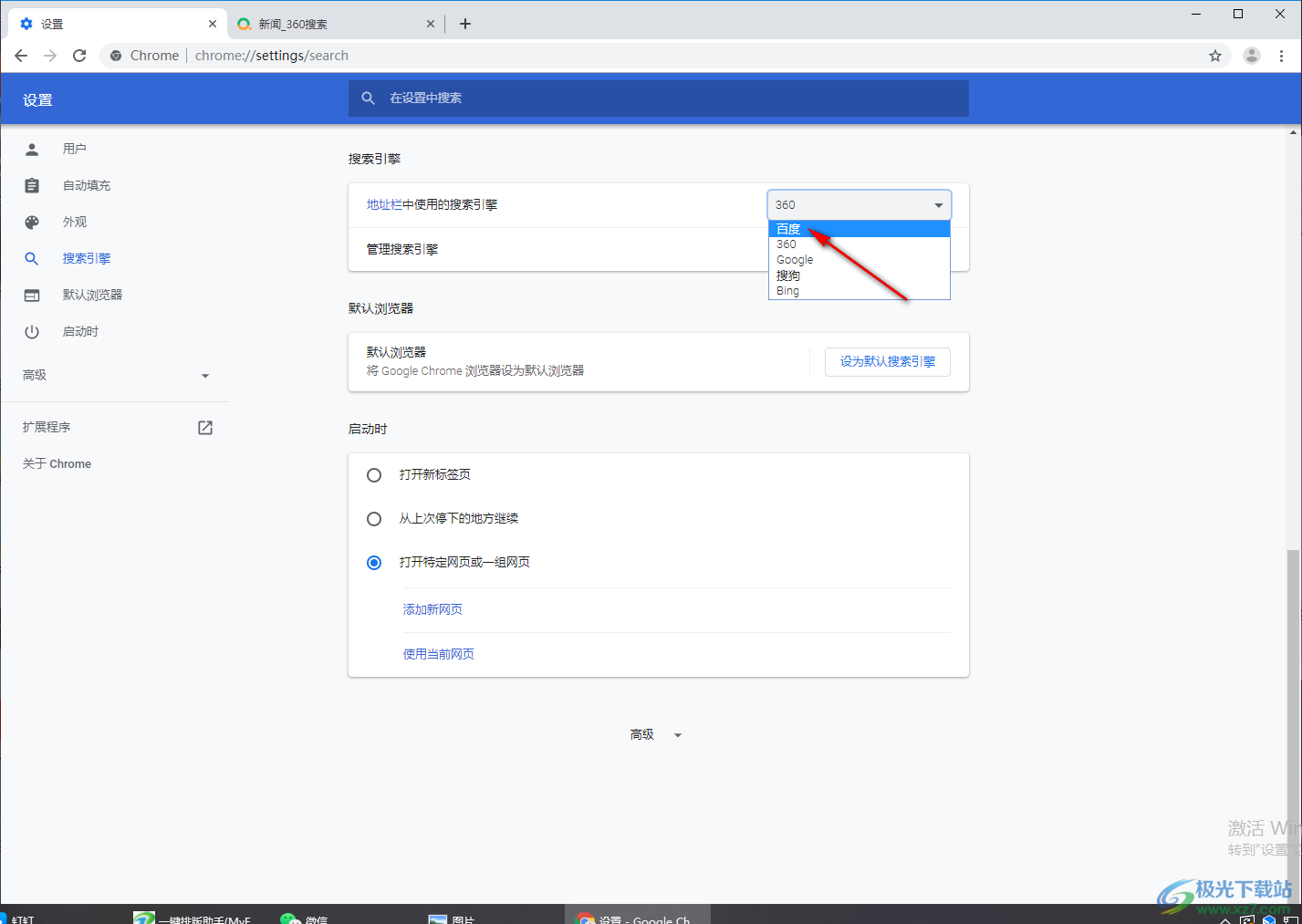Click the browser forward arrow
This screenshot has width=1302, height=924.
pos(50,56)
